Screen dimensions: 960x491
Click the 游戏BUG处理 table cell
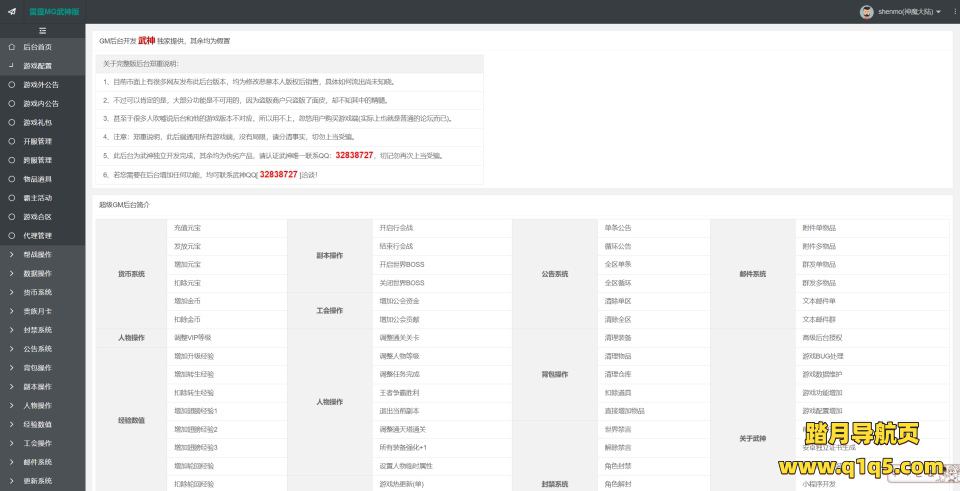pyautogui.click(x=872, y=356)
